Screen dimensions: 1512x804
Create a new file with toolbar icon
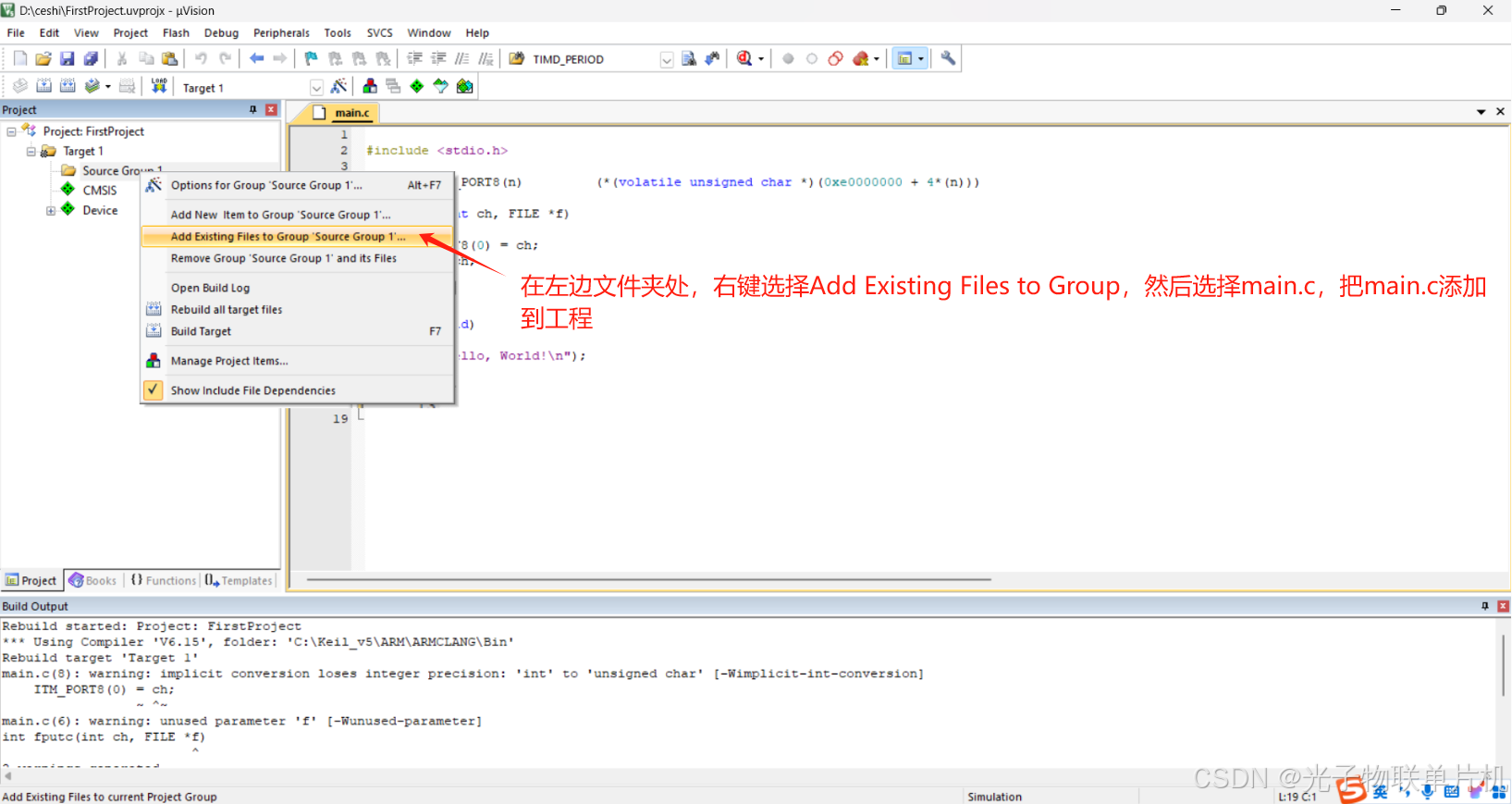(20, 58)
